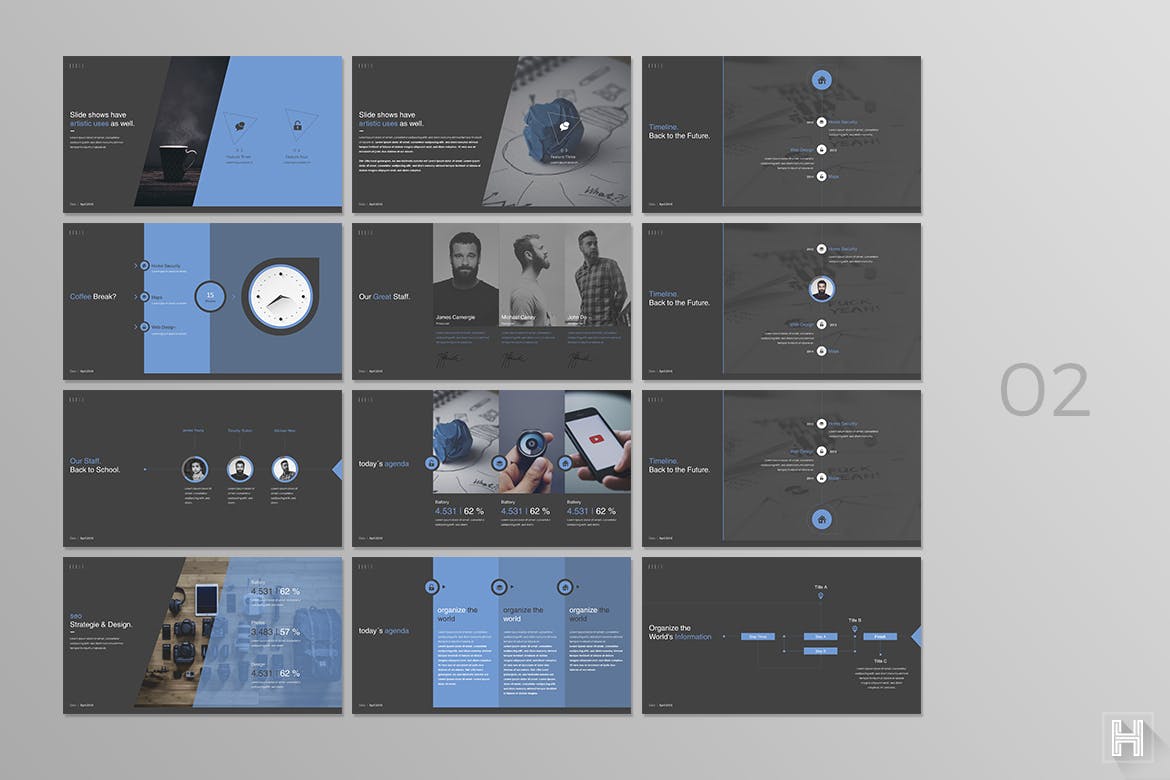This screenshot has width=1170, height=780.
Task: Click the 15 minutes circle on Coffee Break slide
Action: tap(210, 296)
